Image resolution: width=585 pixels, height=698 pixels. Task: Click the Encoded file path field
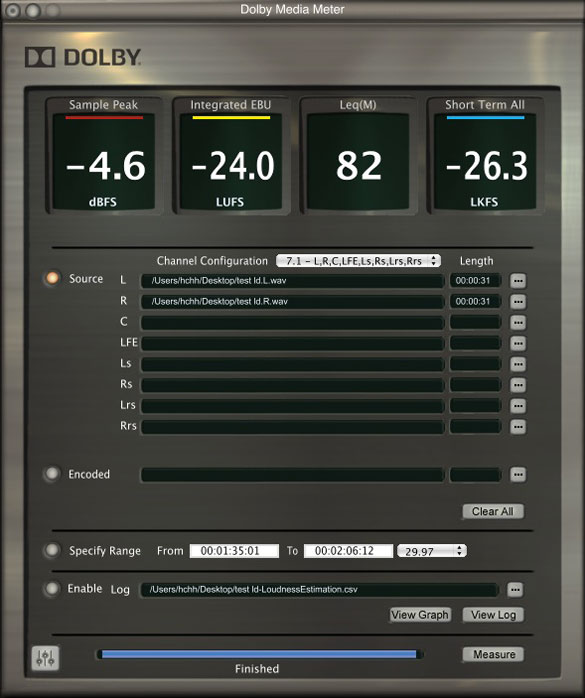click(x=292, y=475)
